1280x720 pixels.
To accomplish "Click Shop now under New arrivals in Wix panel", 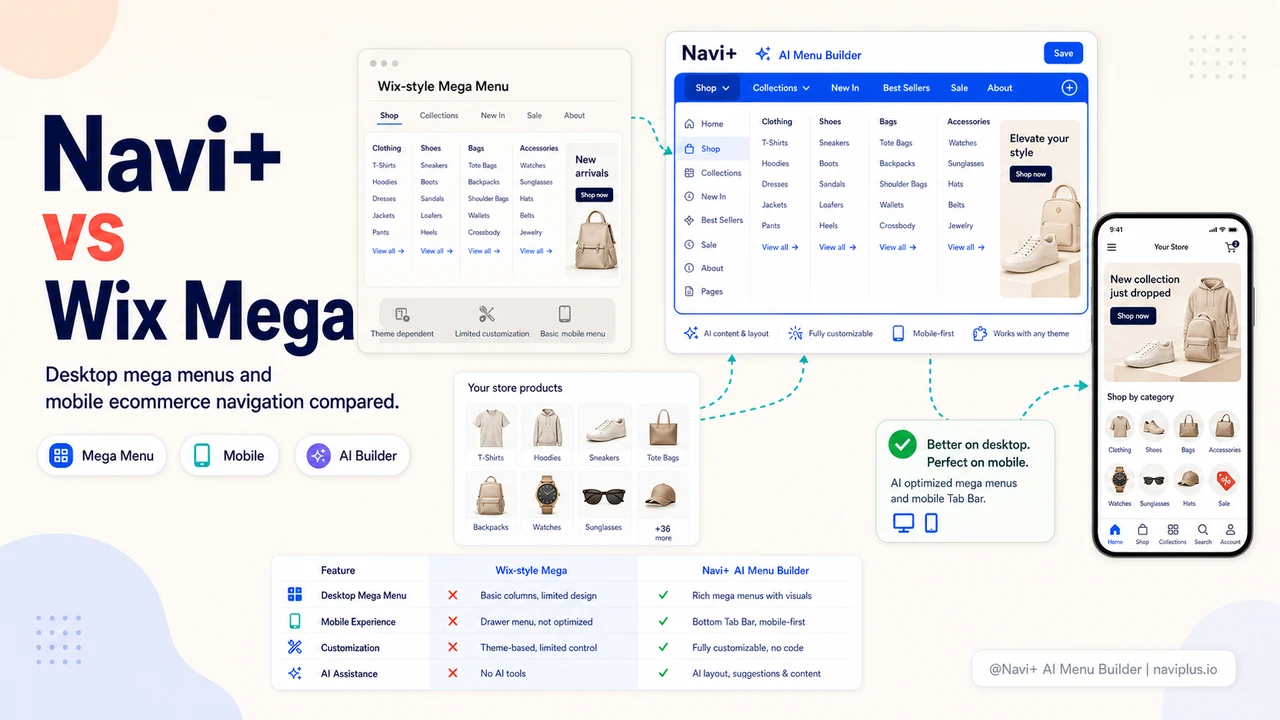I will [594, 195].
